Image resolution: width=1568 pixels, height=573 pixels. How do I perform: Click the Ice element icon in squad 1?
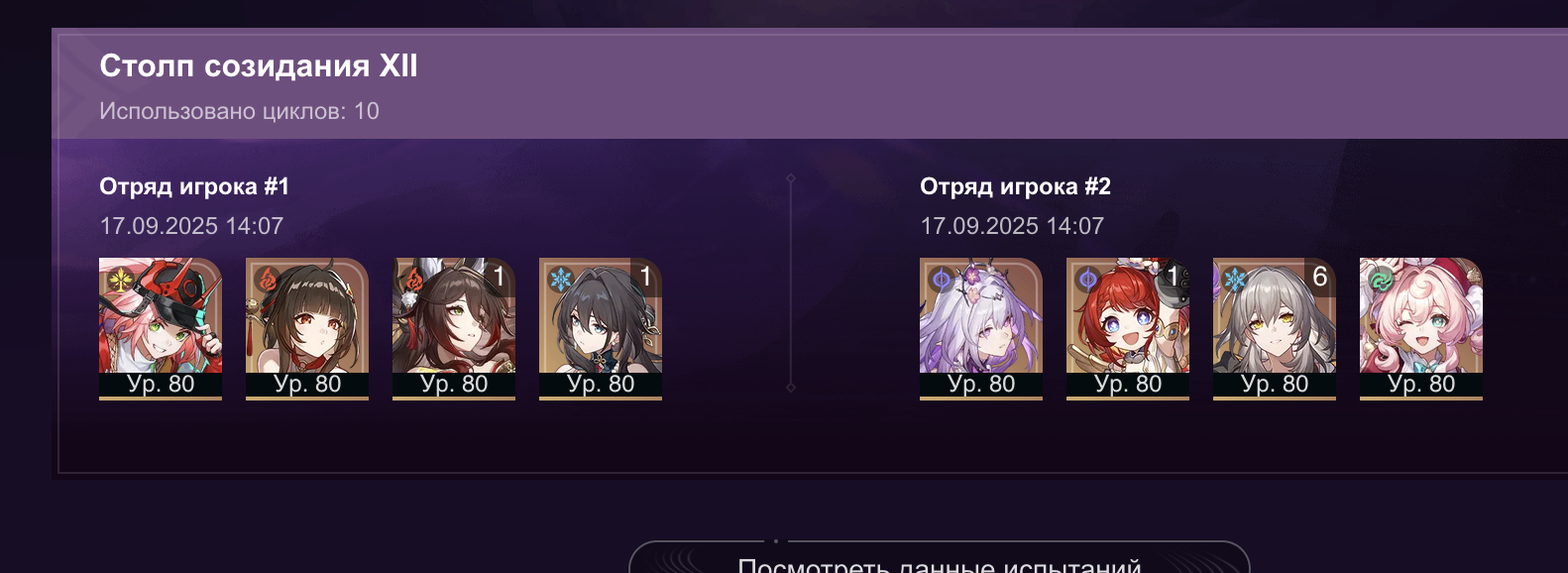coord(561,280)
